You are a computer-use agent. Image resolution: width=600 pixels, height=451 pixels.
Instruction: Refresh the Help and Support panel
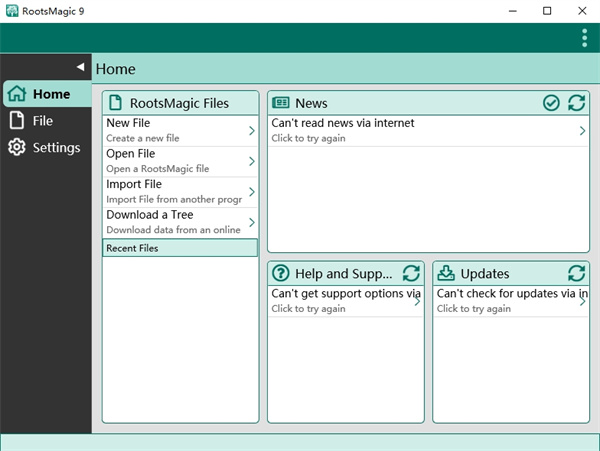pos(410,273)
